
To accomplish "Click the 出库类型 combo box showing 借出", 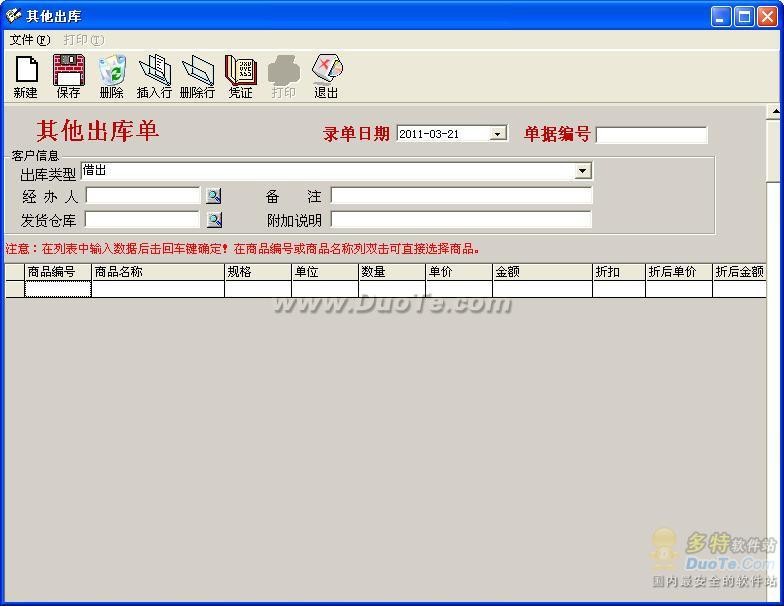I will 336,171.
